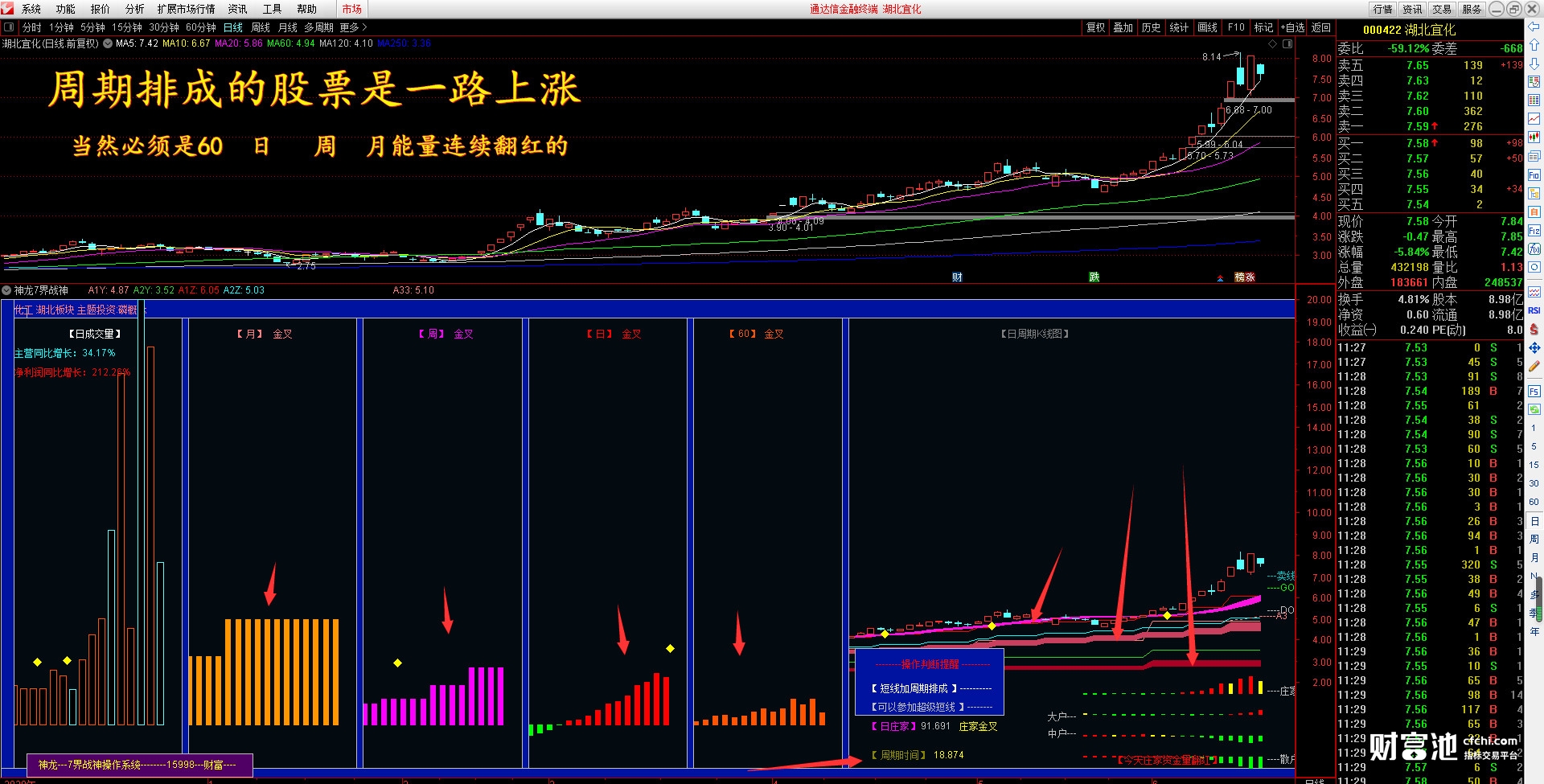Click the back arrow icon in right sidebar
Image resolution: width=1544 pixels, height=784 pixels.
(x=1534, y=27)
